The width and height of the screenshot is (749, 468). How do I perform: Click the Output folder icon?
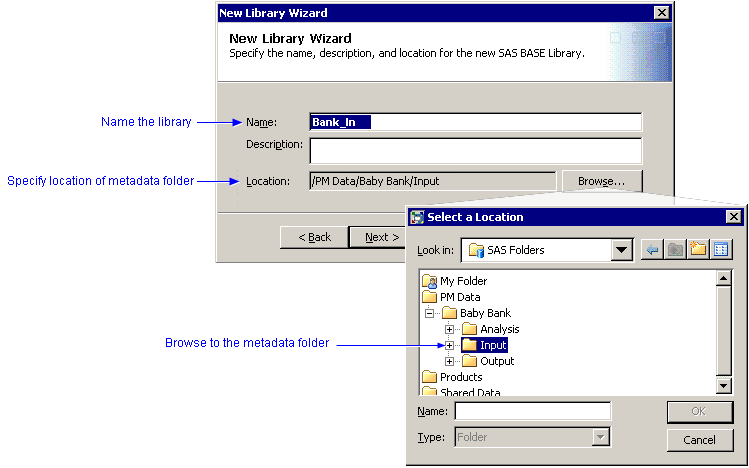click(x=469, y=361)
